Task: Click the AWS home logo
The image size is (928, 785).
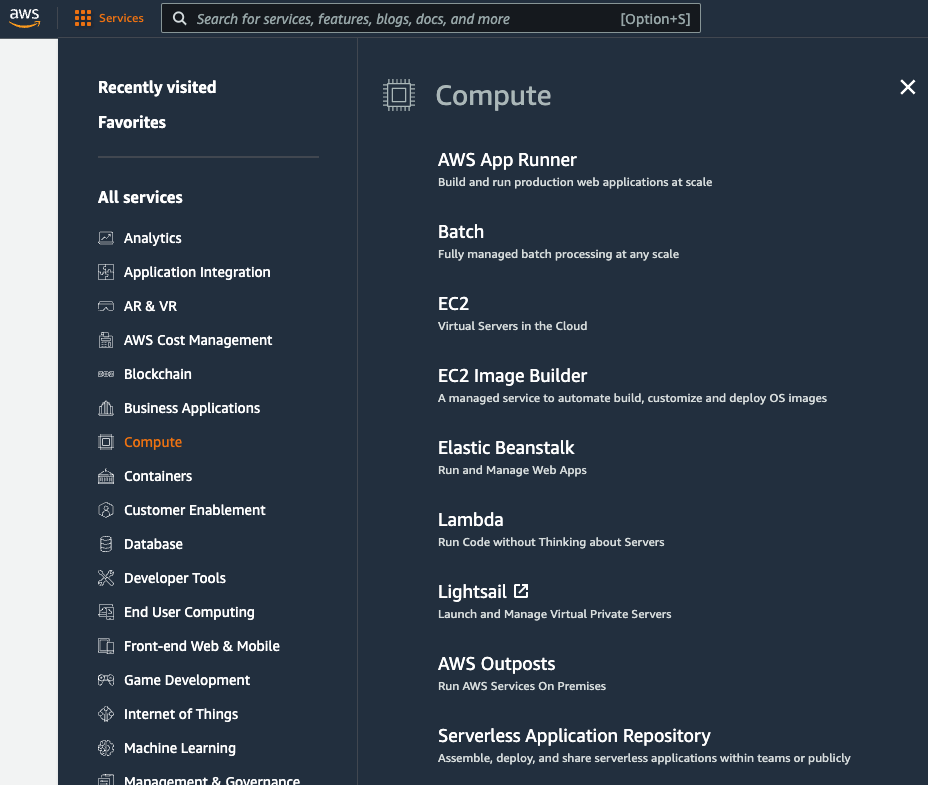Action: pyautogui.click(x=24, y=17)
